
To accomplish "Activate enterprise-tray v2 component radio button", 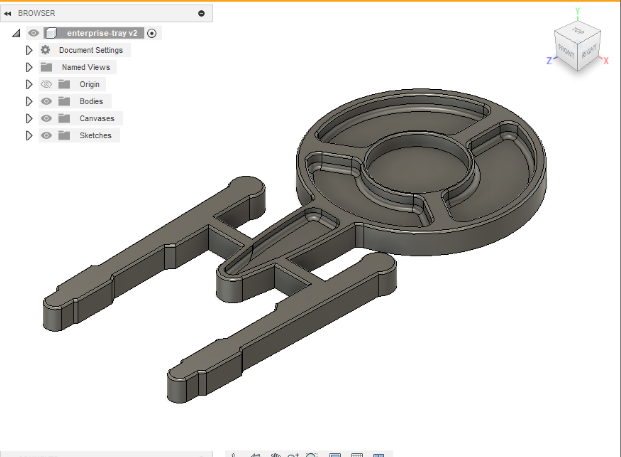I will tap(151, 33).
